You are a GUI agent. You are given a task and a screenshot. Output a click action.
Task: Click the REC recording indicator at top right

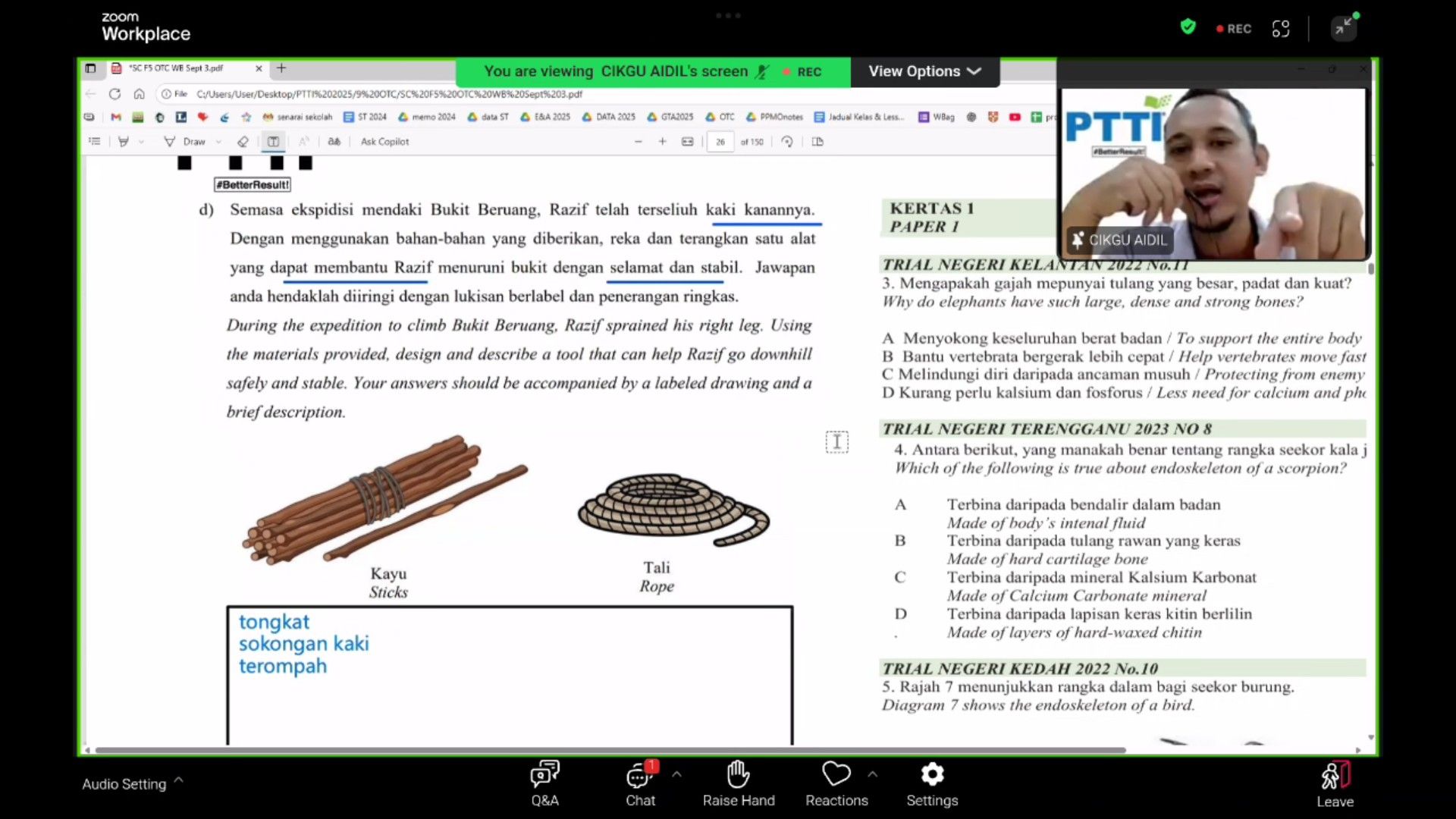coord(1233,29)
